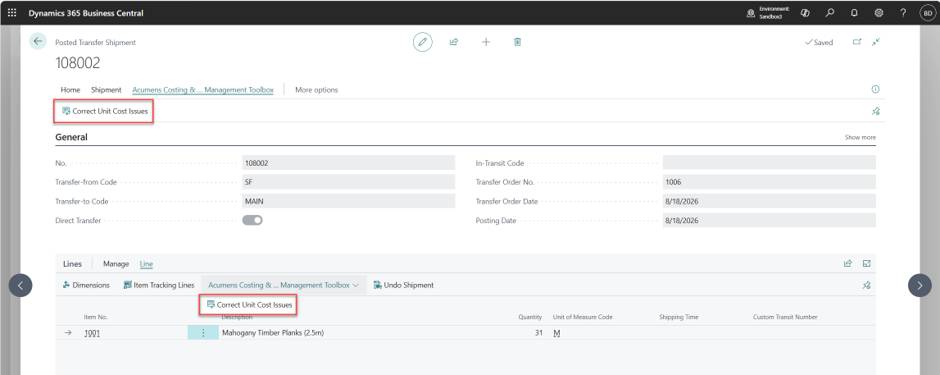Open the help question mark
This screenshot has height=375, width=940.
click(x=903, y=13)
